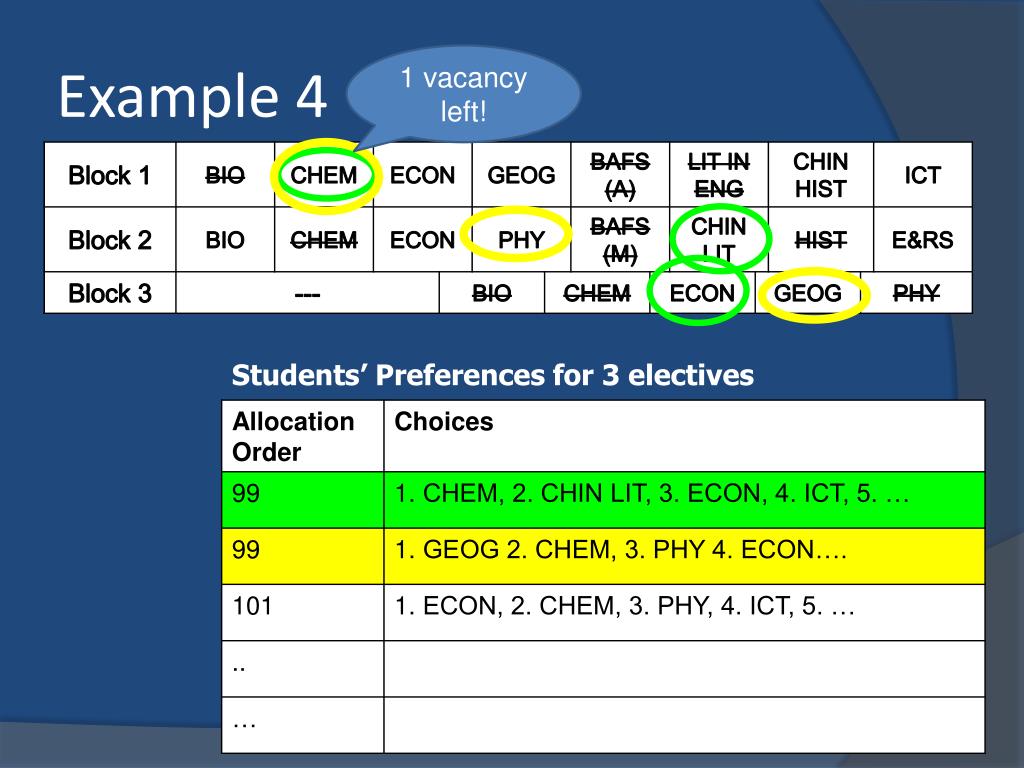Screen dimensions: 1024x768
Task: Click the last-row '…' allocation cell
Action: tap(302, 725)
